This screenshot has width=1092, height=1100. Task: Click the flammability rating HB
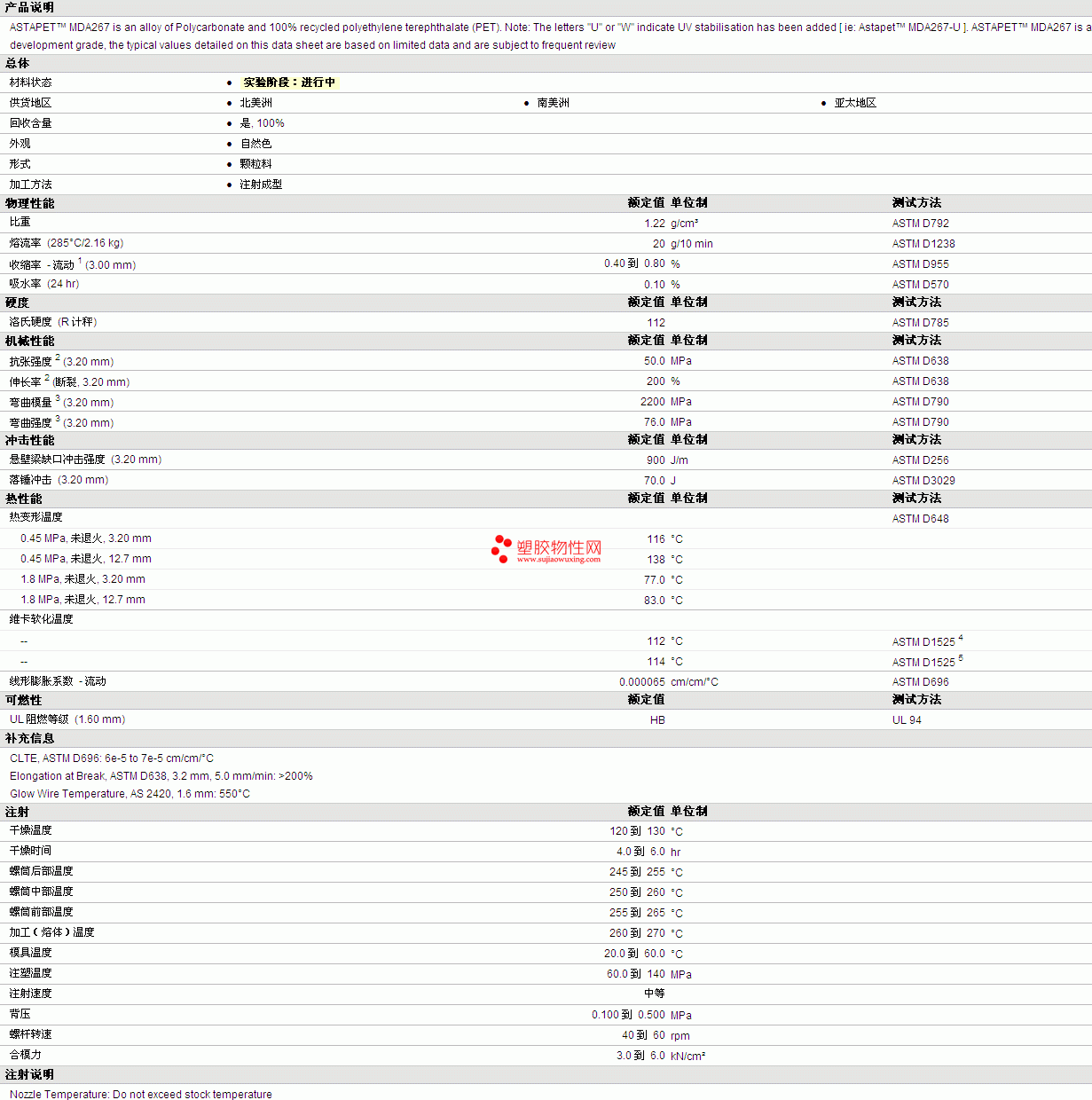657,720
